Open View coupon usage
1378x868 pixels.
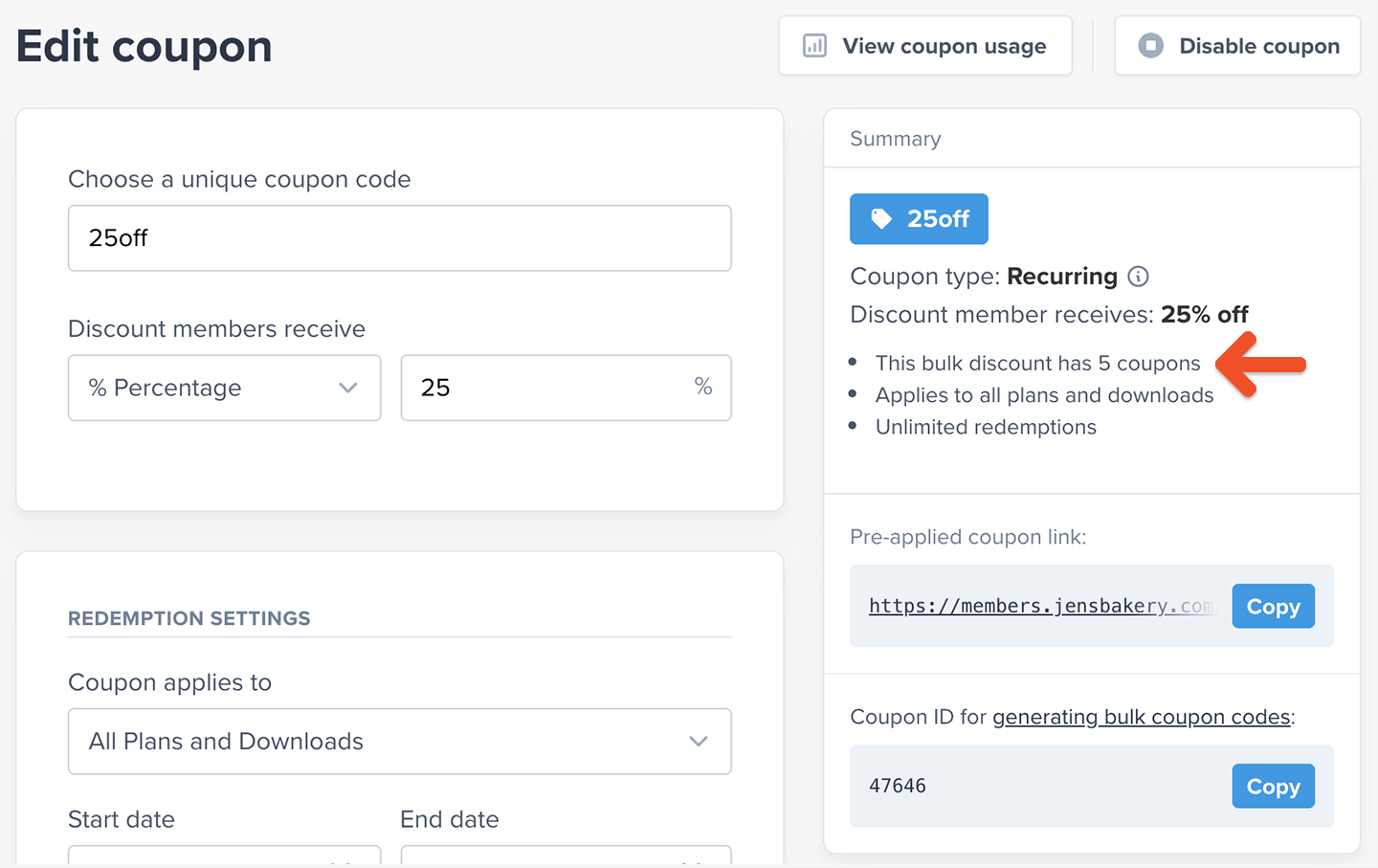tap(924, 46)
